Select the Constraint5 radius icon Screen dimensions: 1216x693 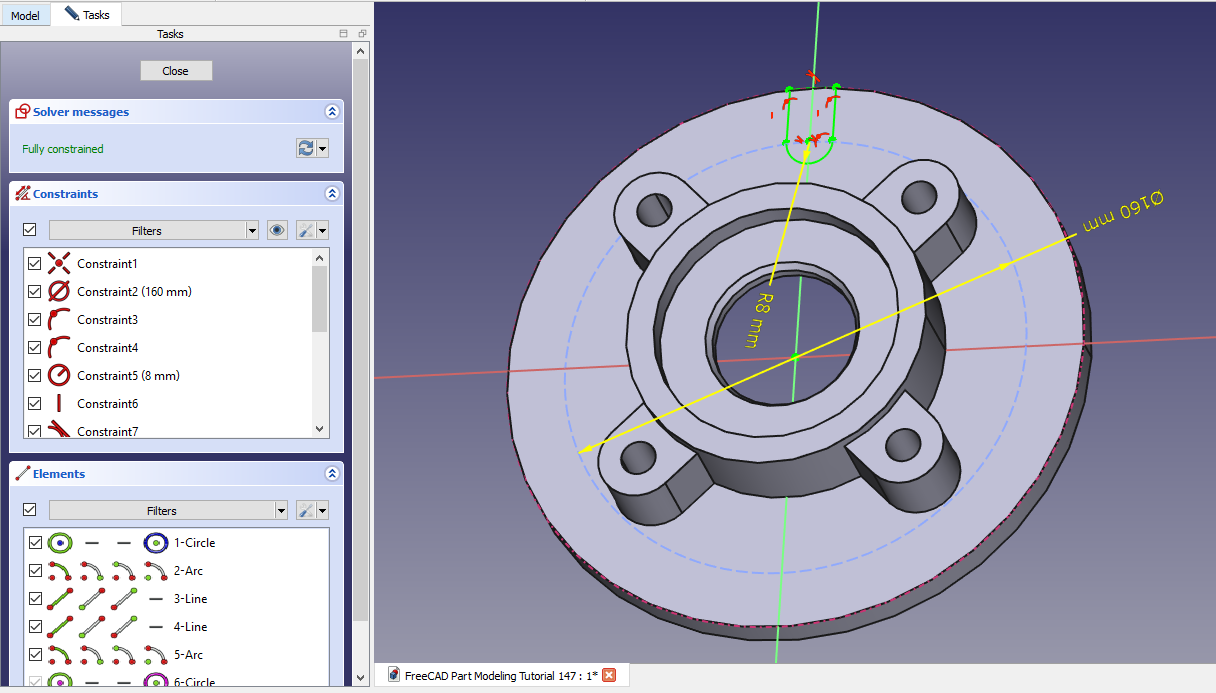60,376
